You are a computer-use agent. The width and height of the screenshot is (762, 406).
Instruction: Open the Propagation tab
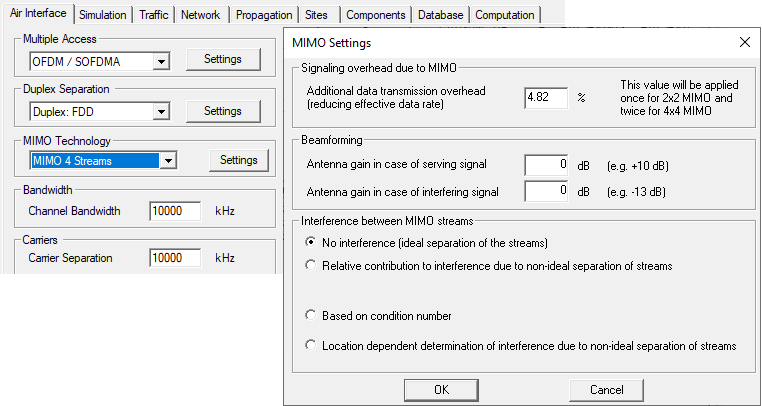coord(265,15)
